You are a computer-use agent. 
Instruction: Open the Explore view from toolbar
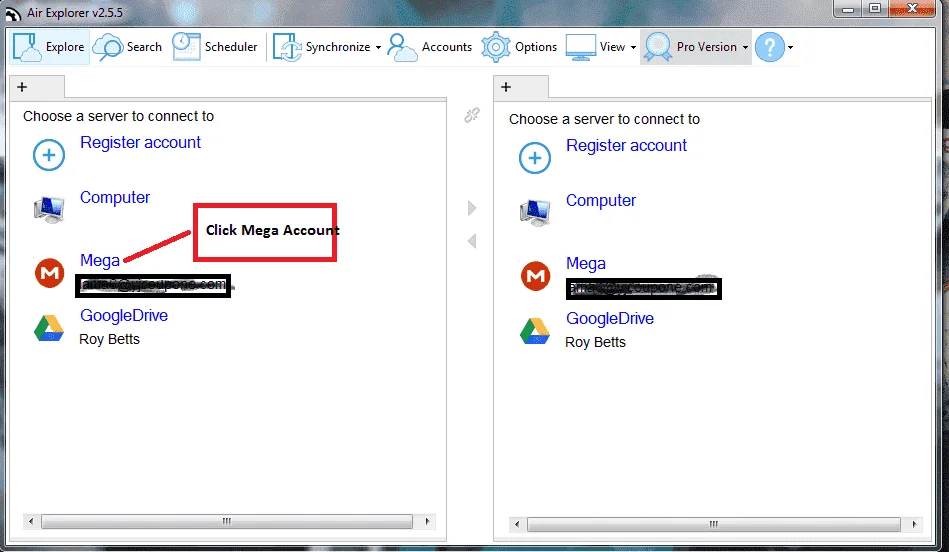[x=50, y=47]
